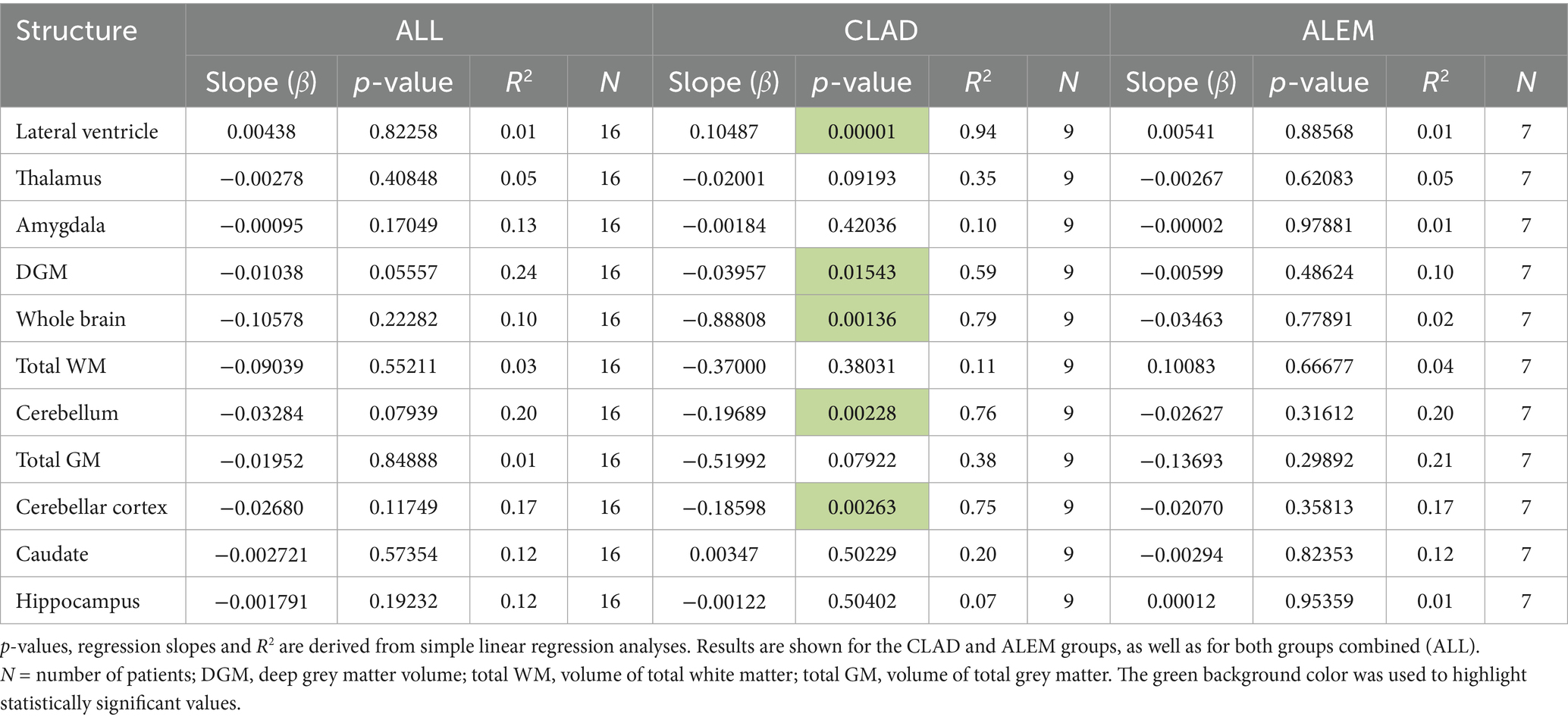Click the Structure column header

(77, 31)
